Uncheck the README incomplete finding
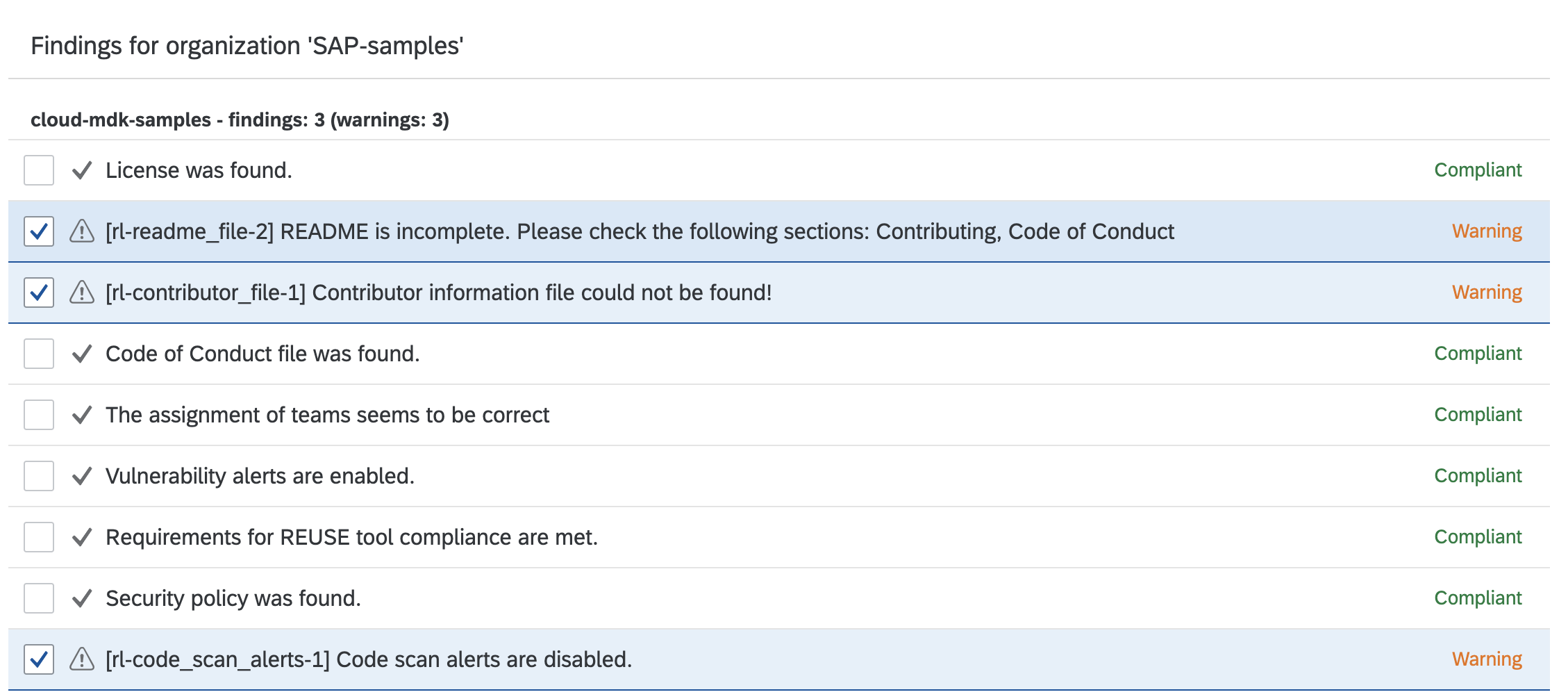The height and width of the screenshot is (699, 1568). [38, 231]
